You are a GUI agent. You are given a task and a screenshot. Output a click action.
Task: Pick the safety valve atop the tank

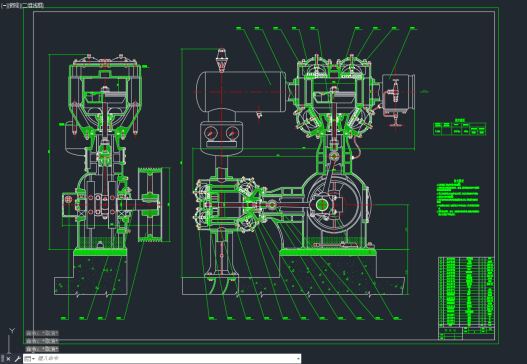tap(221, 60)
